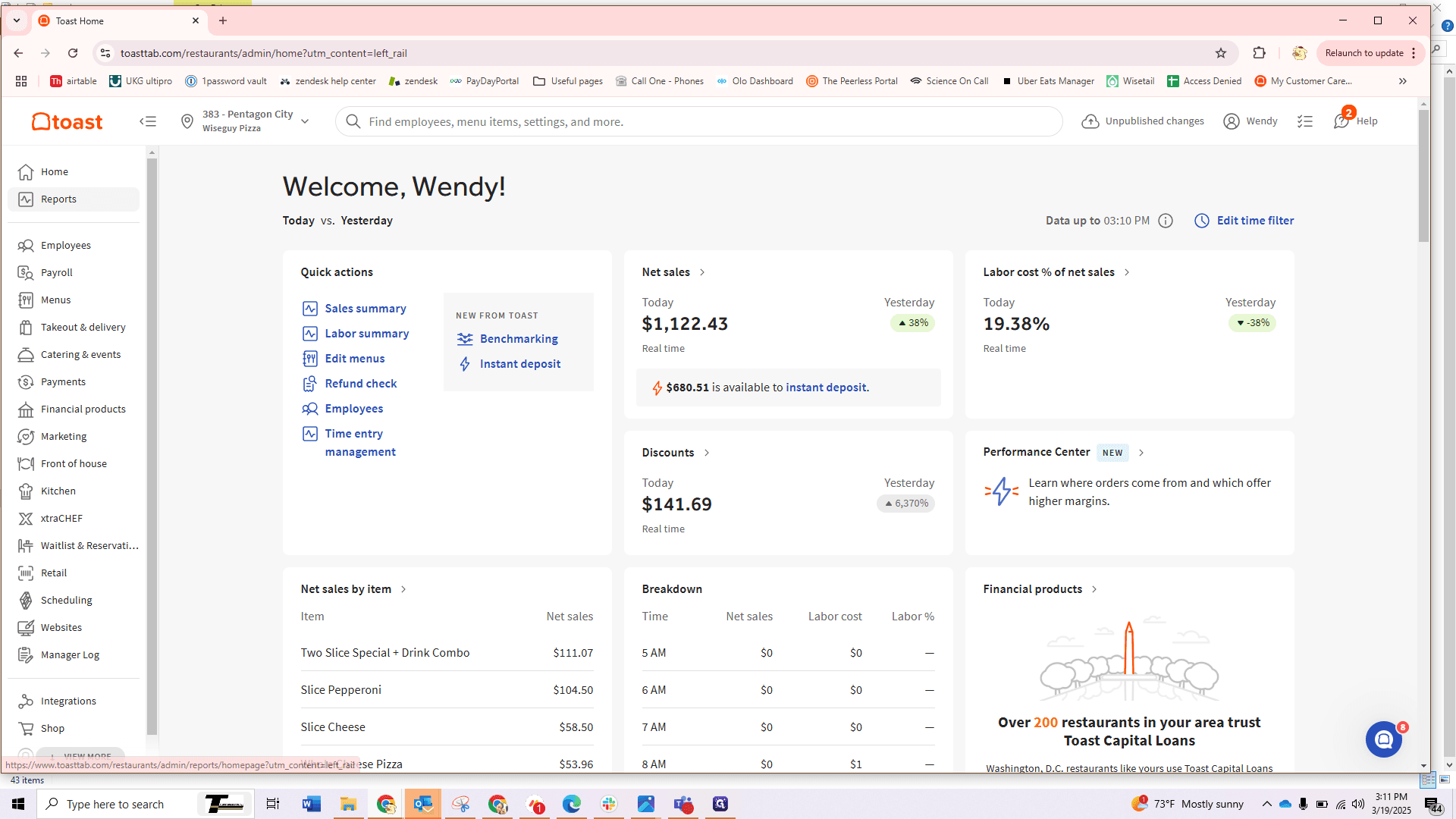Click the Shop cart icon
This screenshot has height=819, width=1456.
tap(26, 729)
